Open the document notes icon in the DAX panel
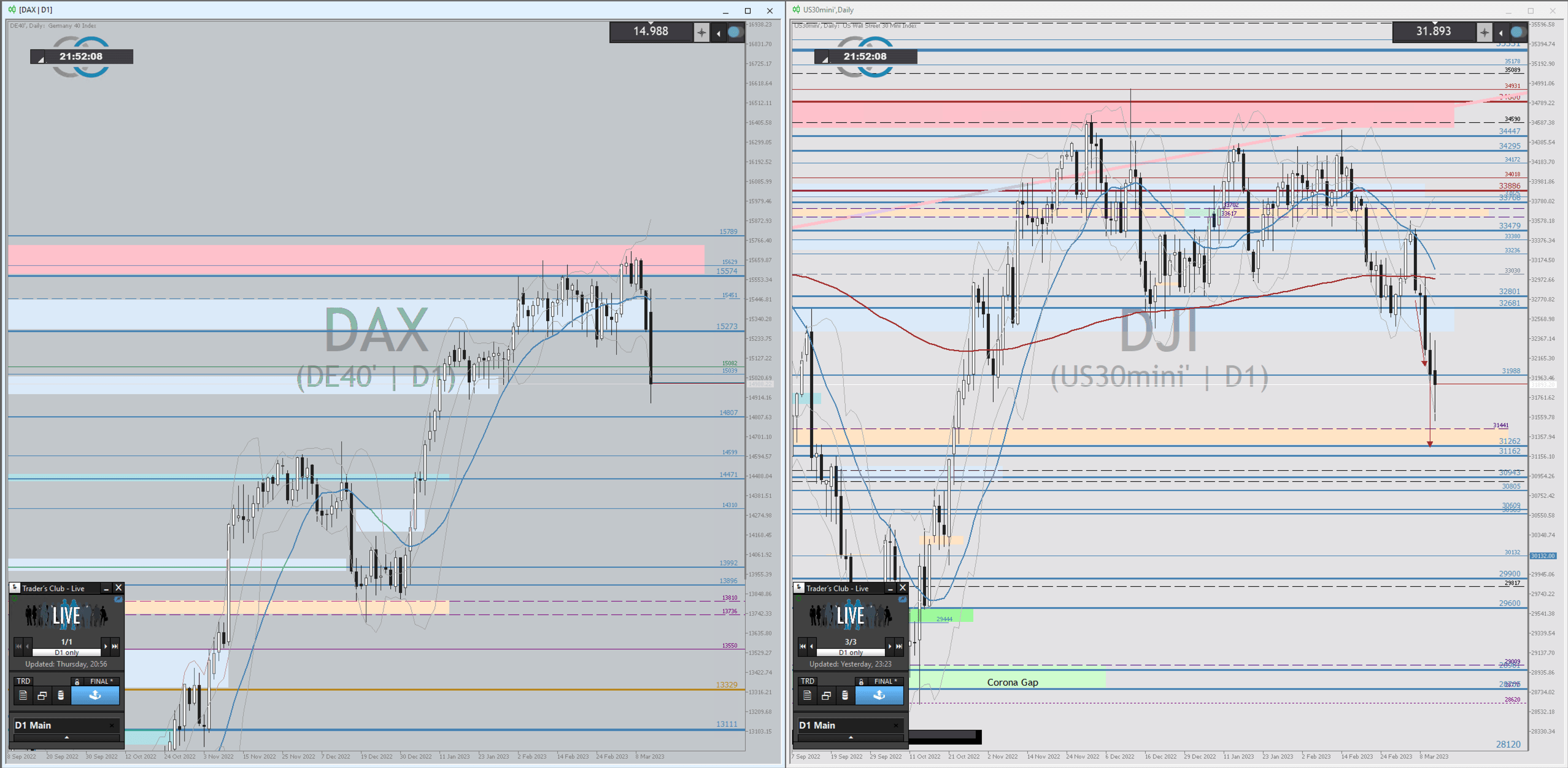The width and height of the screenshot is (1568, 768). [23, 696]
